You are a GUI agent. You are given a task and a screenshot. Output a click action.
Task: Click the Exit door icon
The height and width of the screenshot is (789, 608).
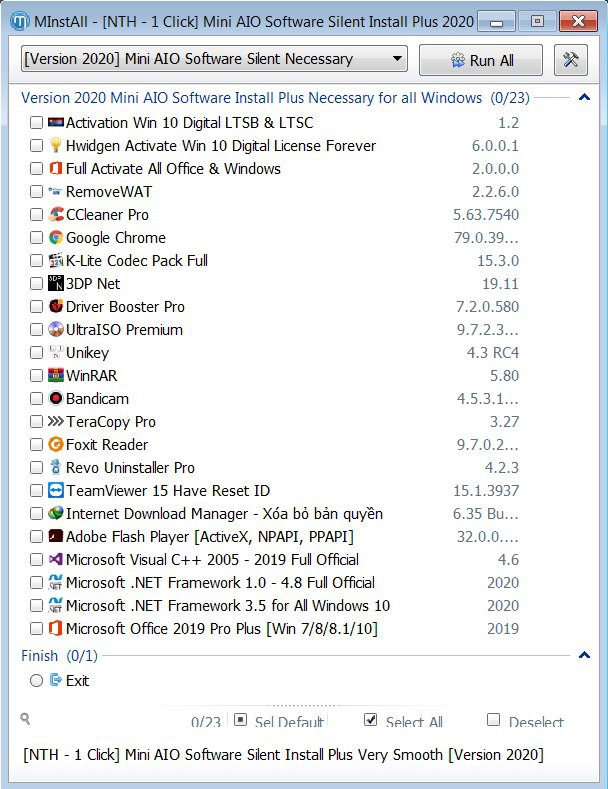(55, 680)
